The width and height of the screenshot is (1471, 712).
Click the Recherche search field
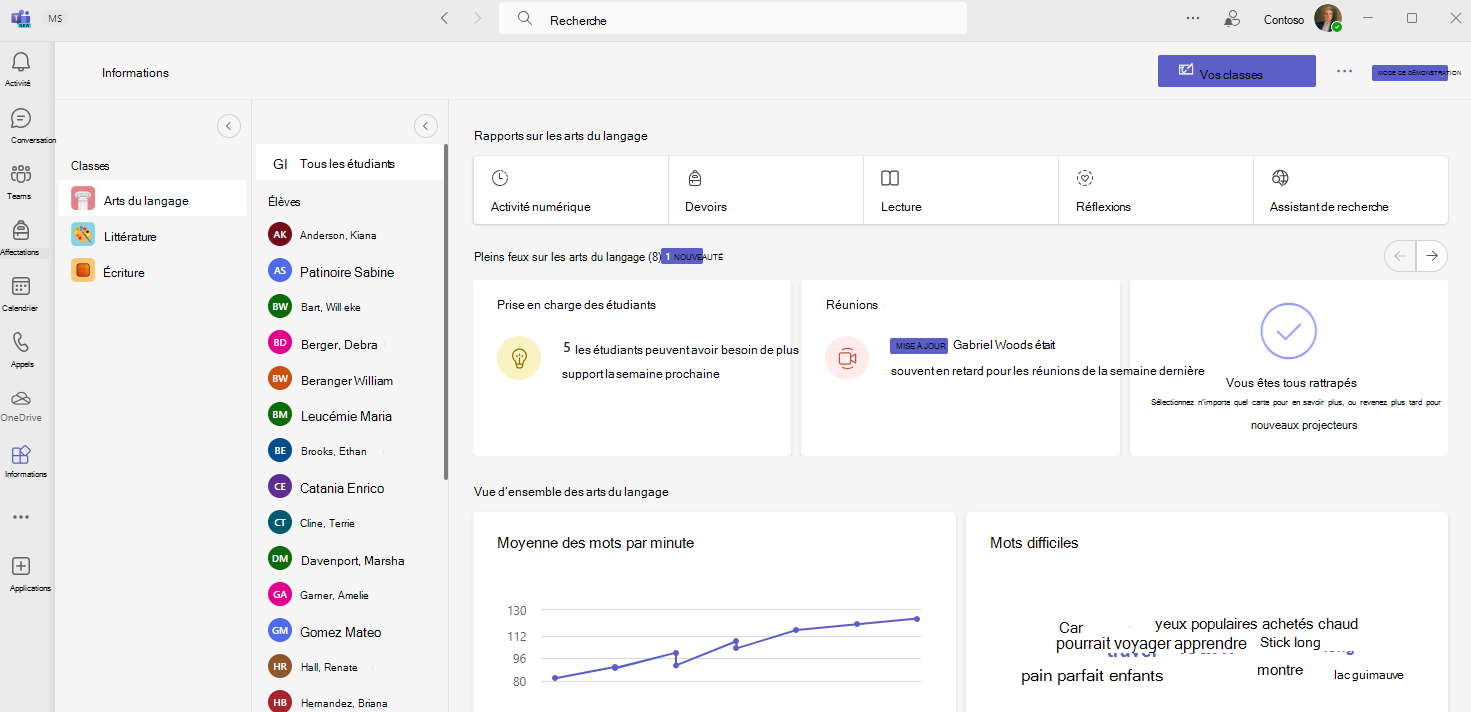[x=733, y=19]
